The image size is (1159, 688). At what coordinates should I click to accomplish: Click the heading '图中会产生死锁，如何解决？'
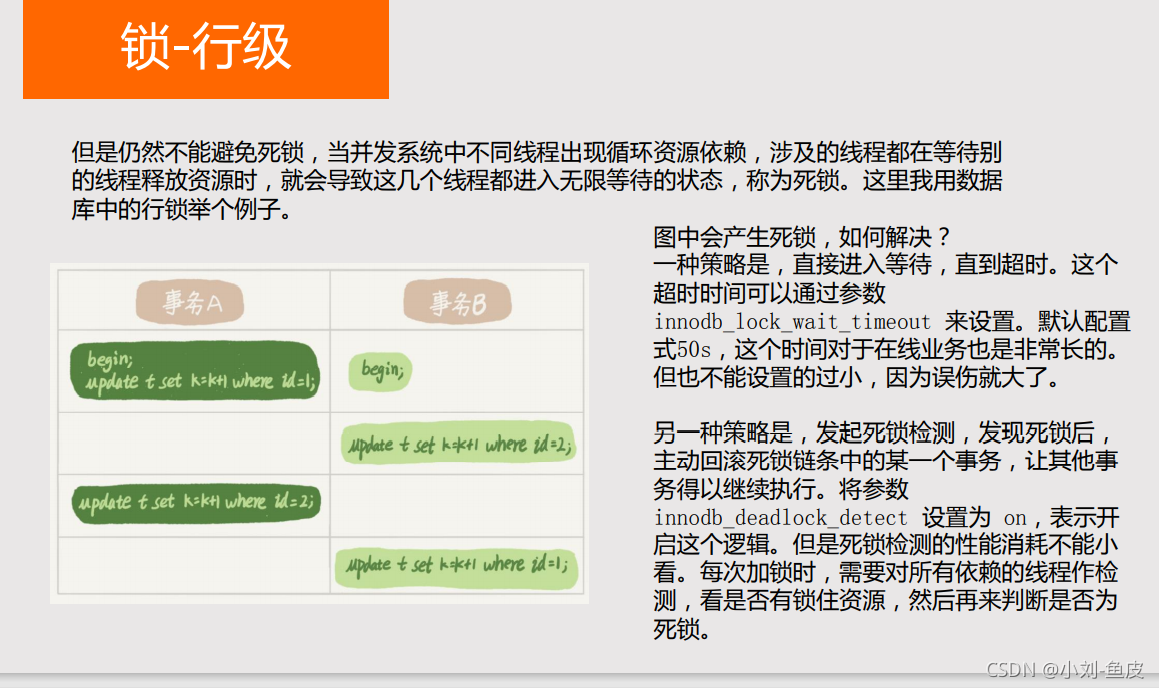[x=802, y=237]
